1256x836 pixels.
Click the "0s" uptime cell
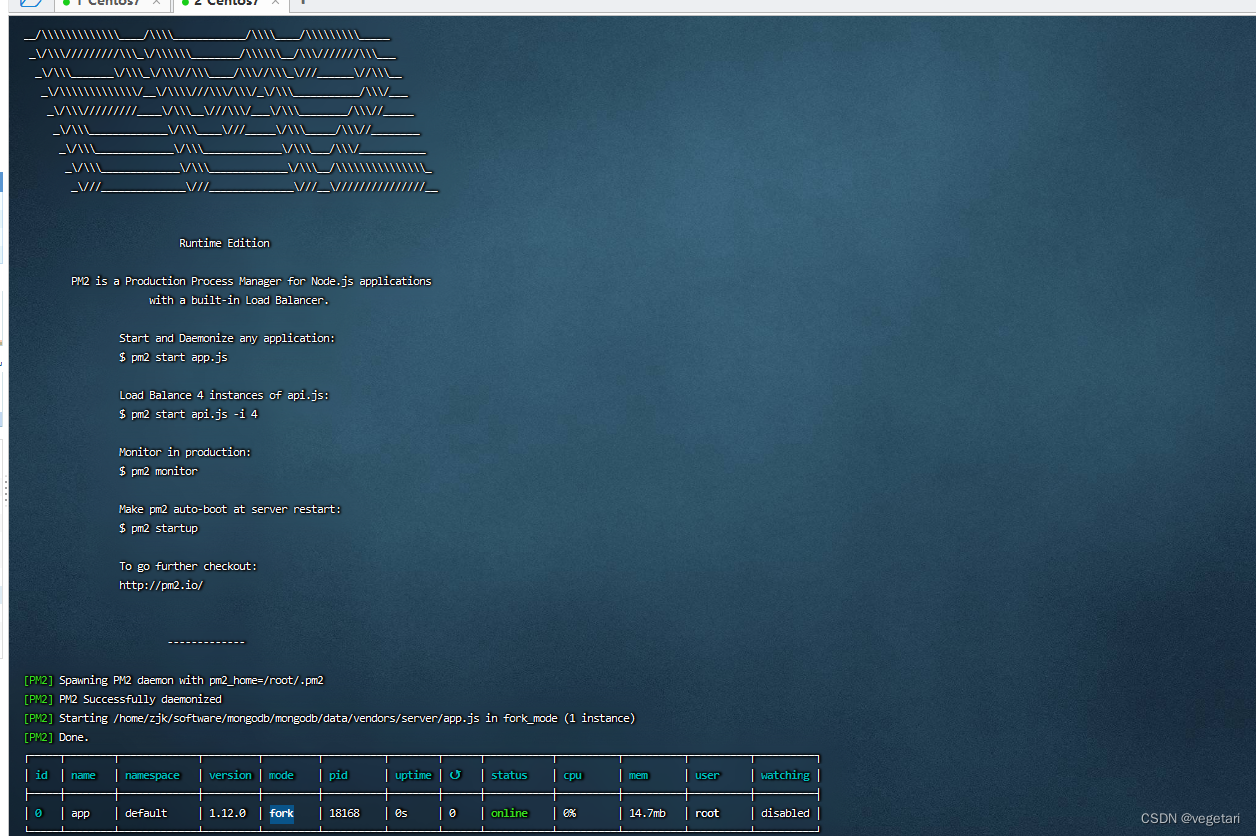pos(401,813)
